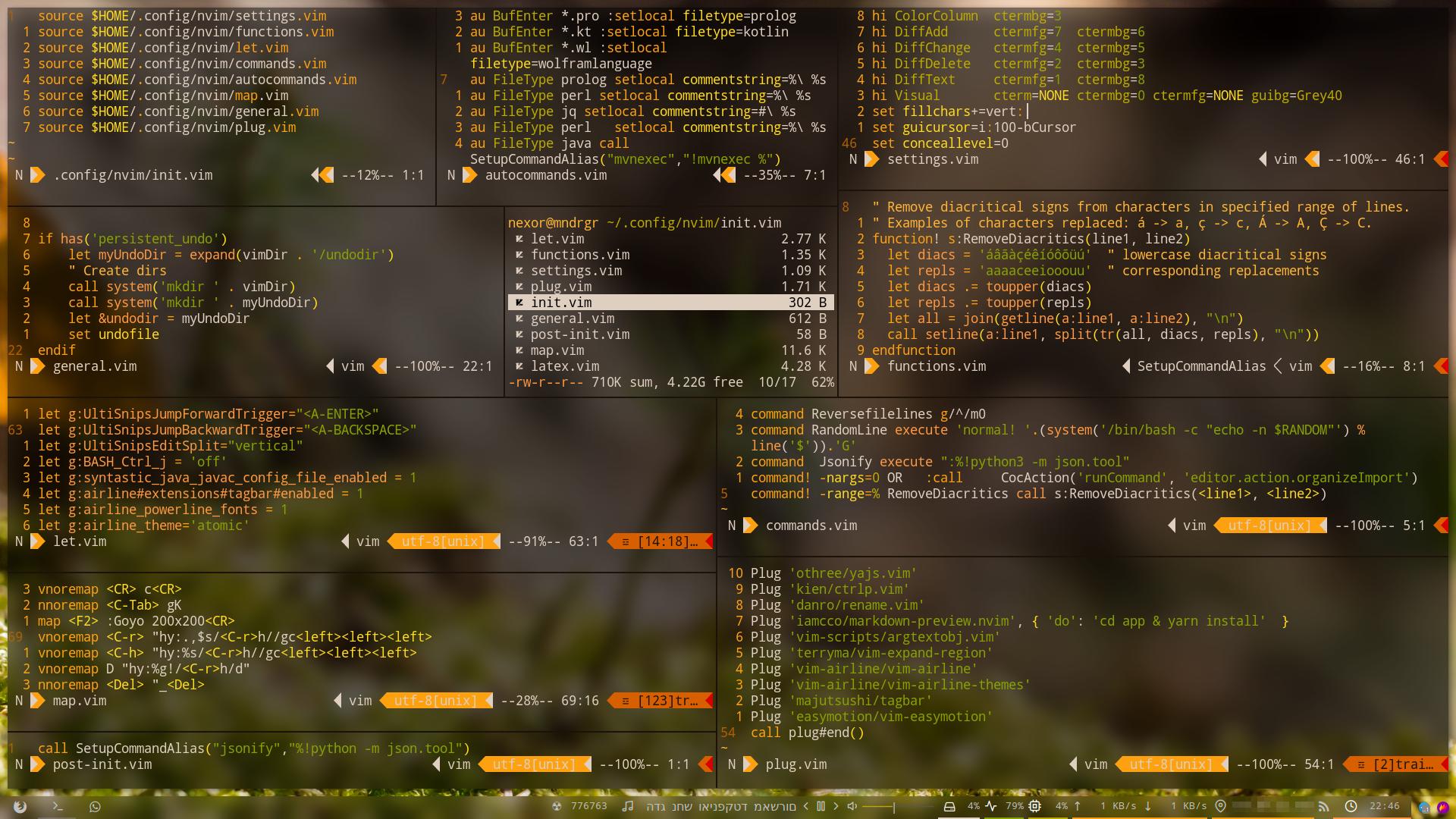The width and height of the screenshot is (1456, 819).
Task: Skip to the previous track
Action: (805, 807)
